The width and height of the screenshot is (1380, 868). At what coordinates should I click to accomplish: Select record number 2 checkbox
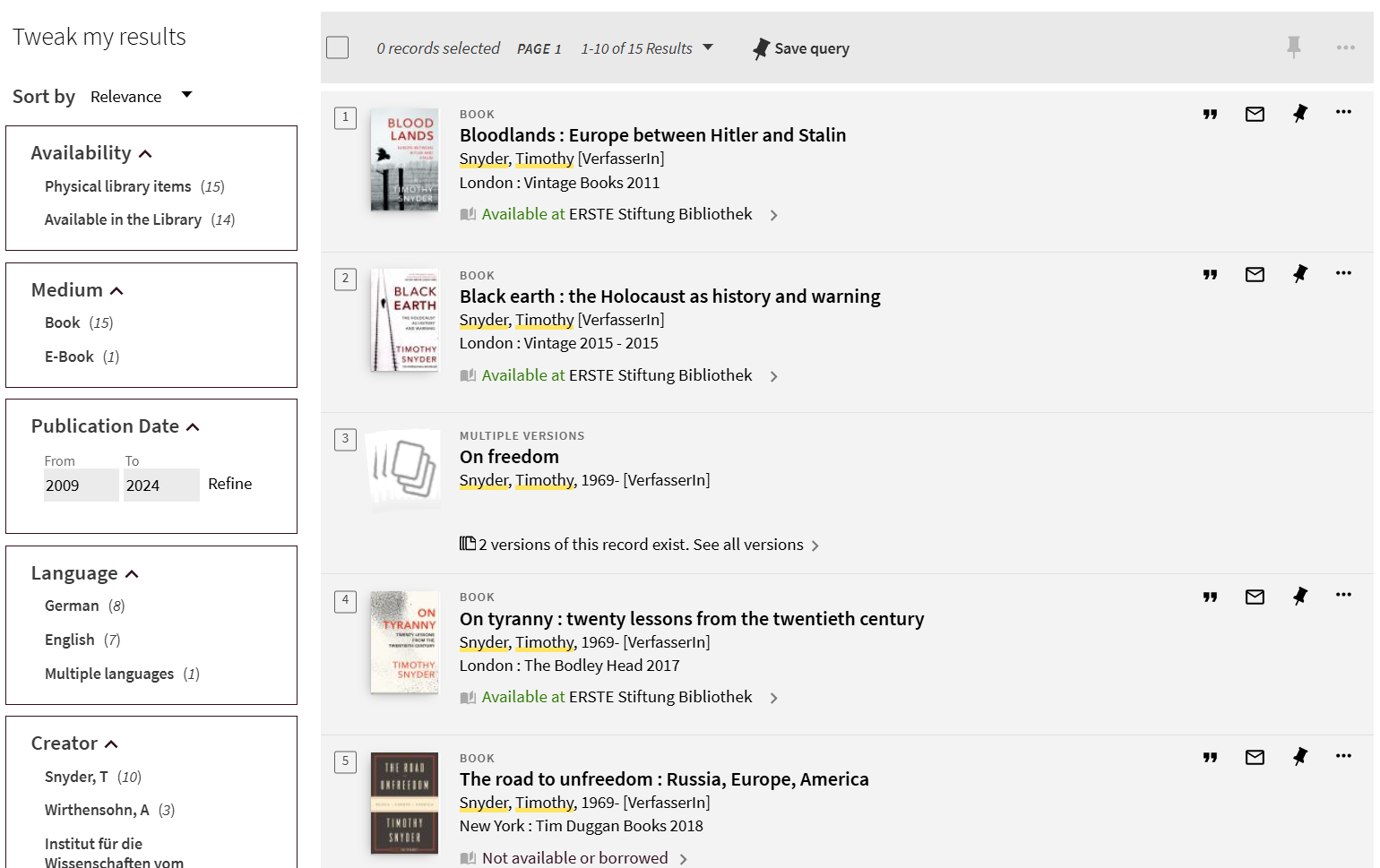345,279
